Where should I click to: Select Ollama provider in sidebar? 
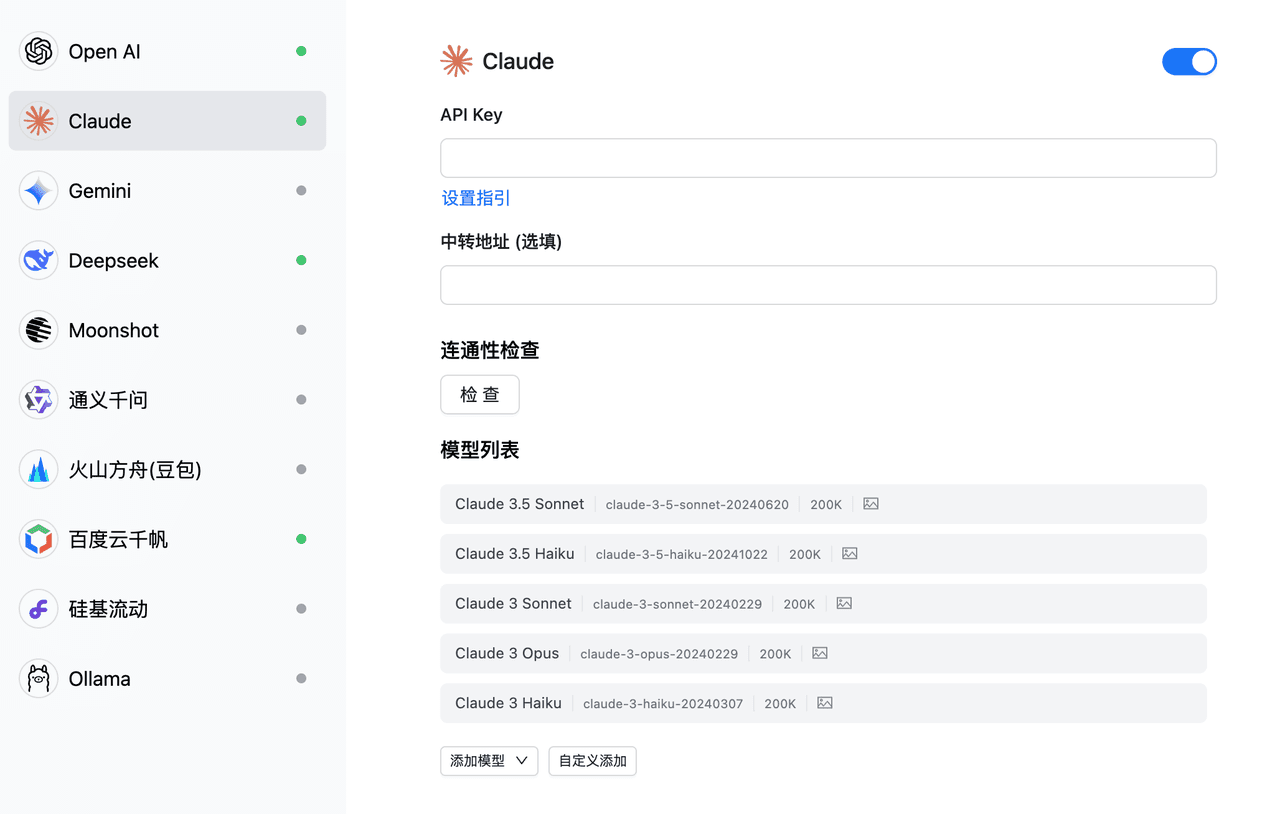click(167, 679)
